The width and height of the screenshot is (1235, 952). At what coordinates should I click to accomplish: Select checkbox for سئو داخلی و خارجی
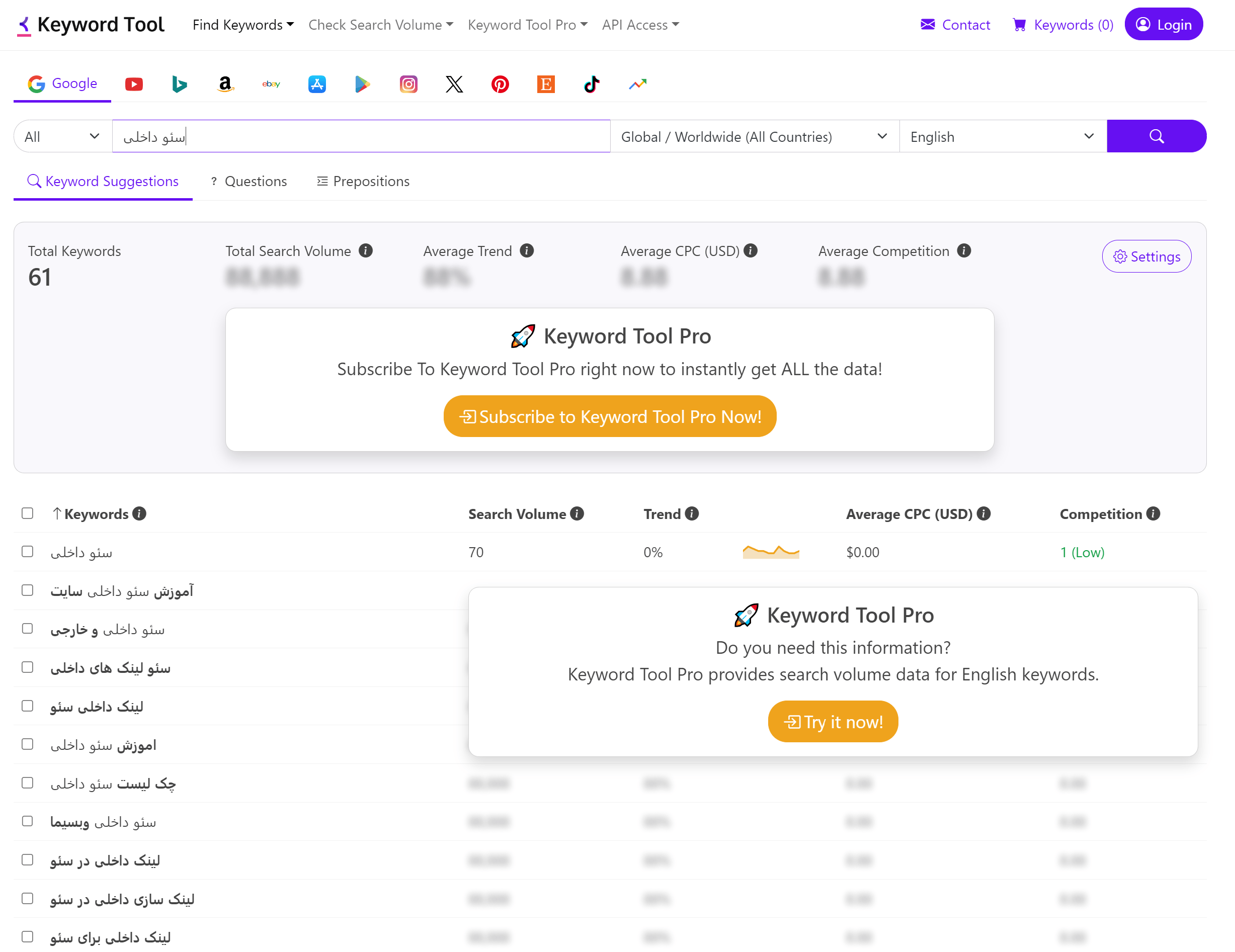pyautogui.click(x=27, y=629)
